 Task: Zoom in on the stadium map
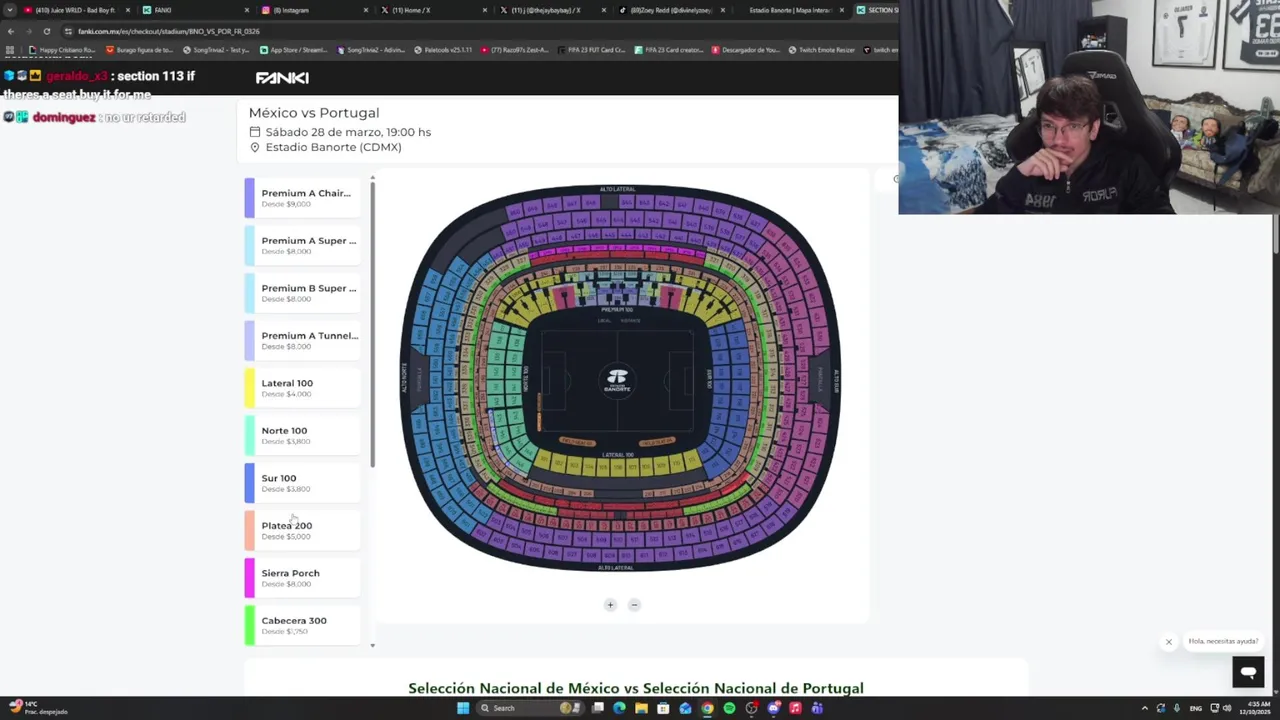pos(610,605)
